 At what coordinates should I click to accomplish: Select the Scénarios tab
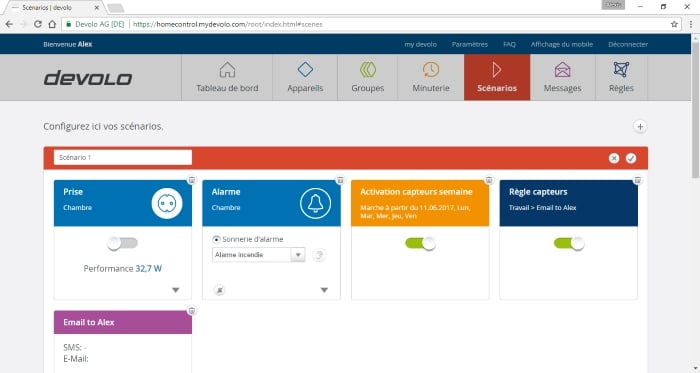pyautogui.click(x=497, y=78)
